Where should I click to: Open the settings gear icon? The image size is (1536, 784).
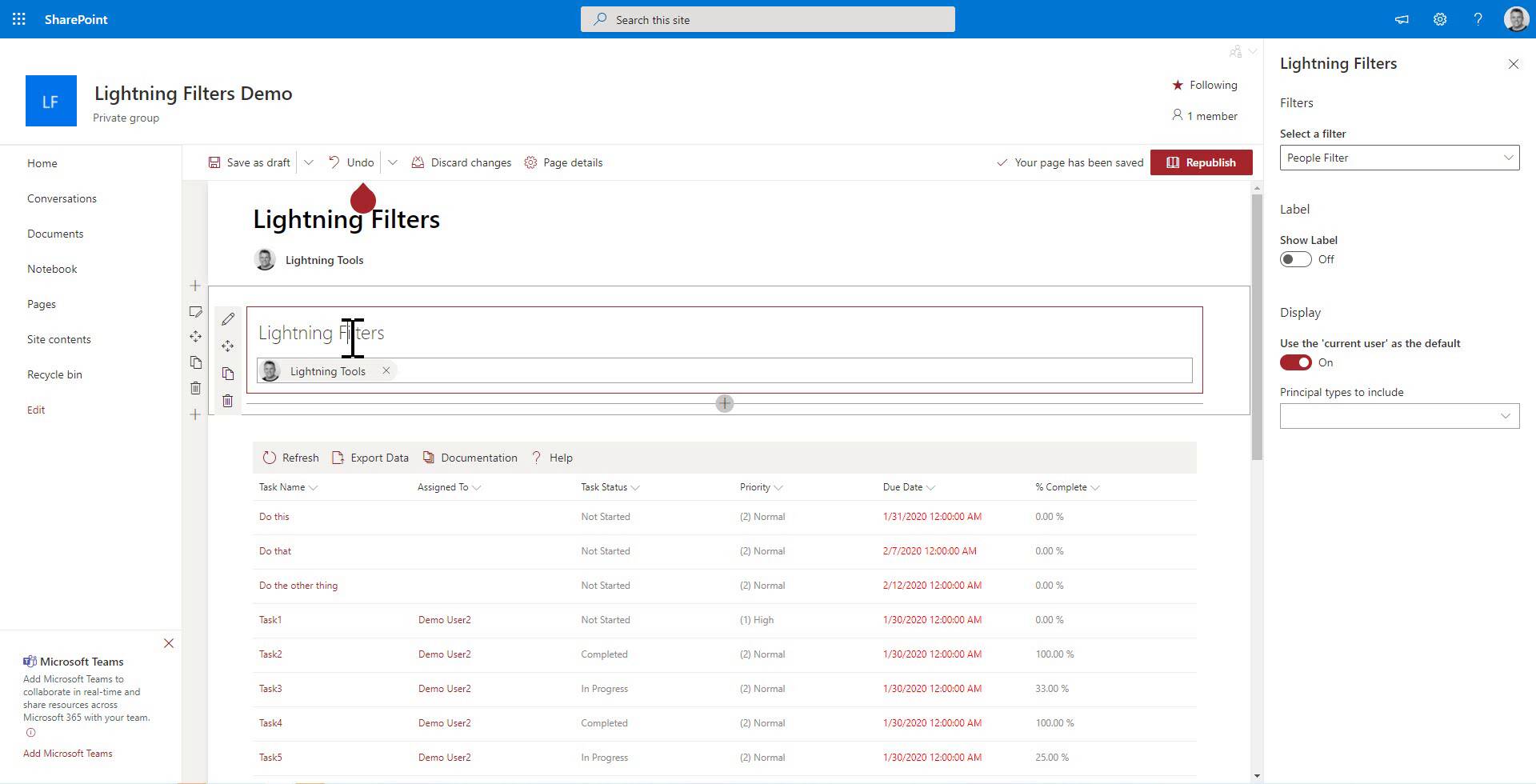click(x=1440, y=19)
